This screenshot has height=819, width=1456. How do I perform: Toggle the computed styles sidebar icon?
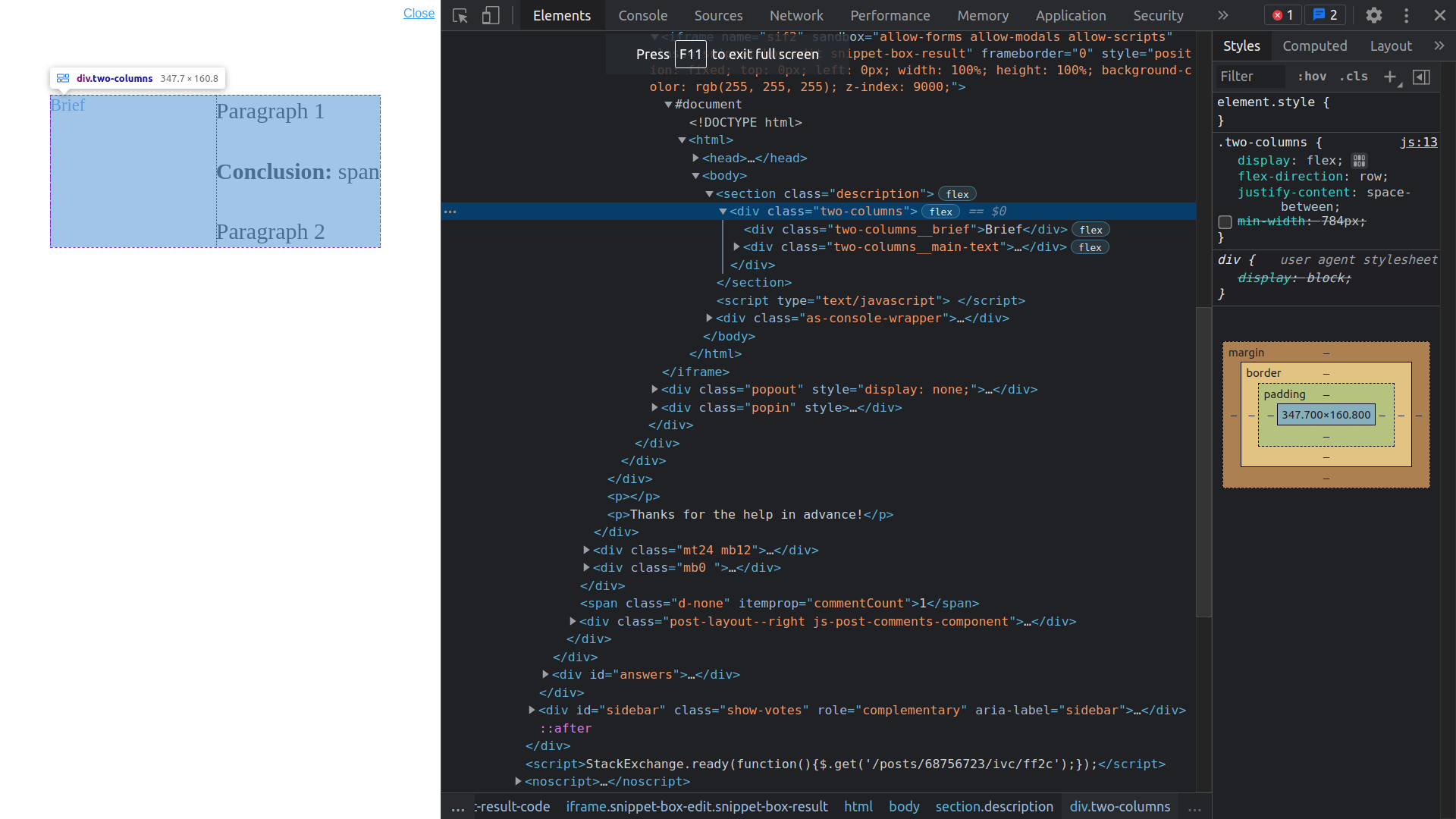click(x=1422, y=77)
